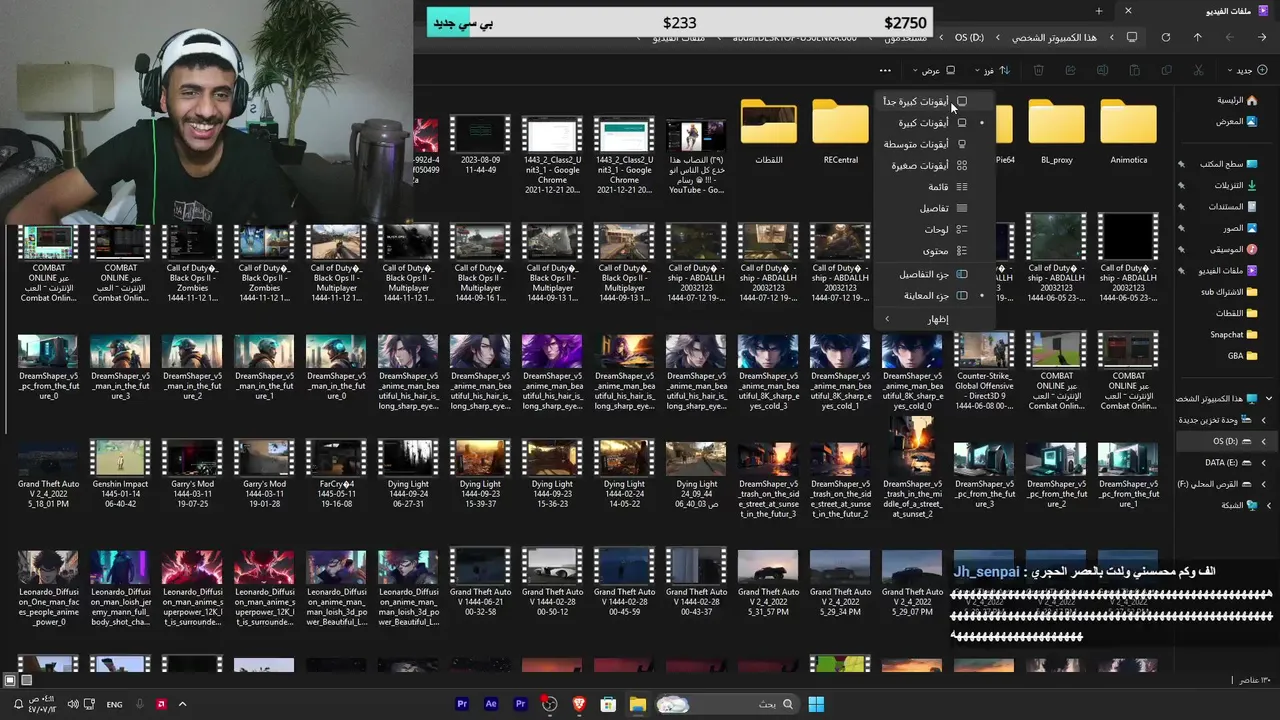Screen dimensions: 1280x720
Task: Select the BL_proxy folder
Action: (x=1056, y=133)
